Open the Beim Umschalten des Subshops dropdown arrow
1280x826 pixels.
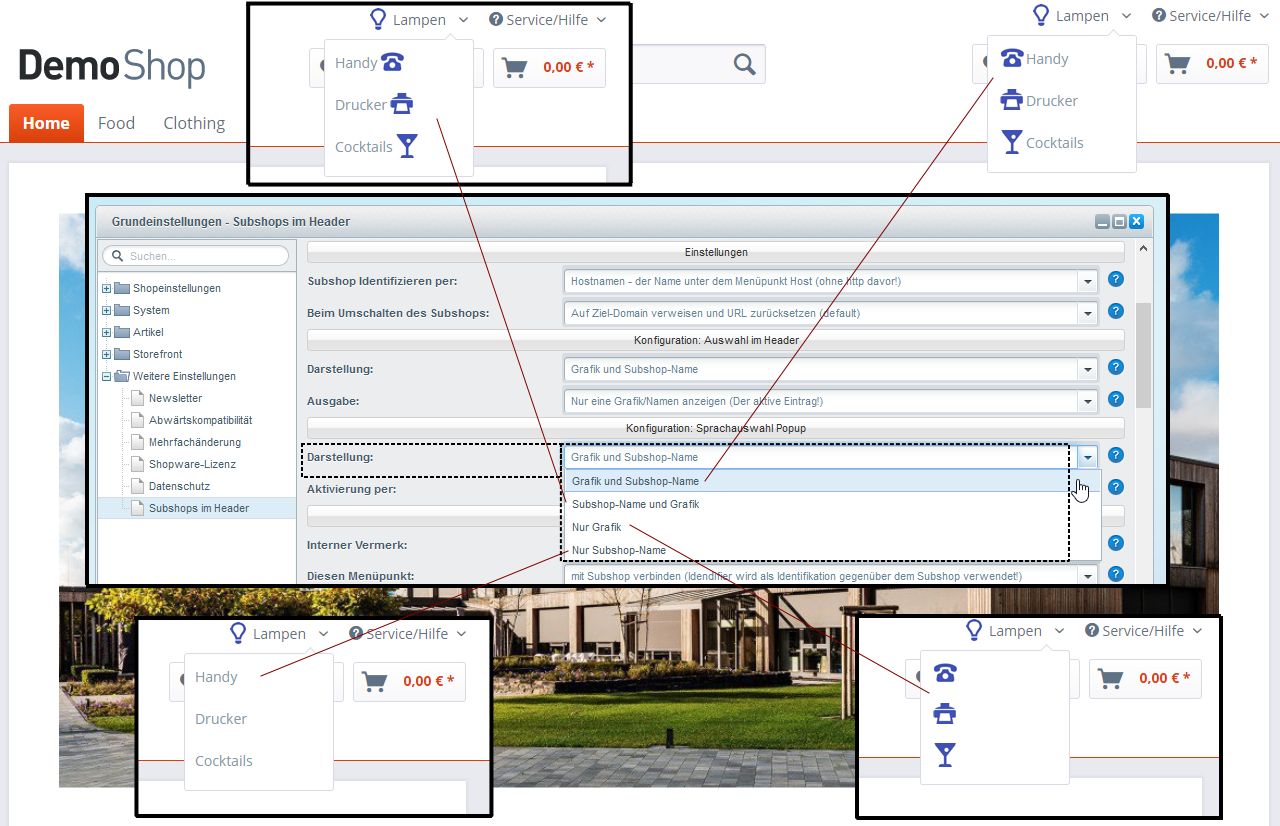1088,313
